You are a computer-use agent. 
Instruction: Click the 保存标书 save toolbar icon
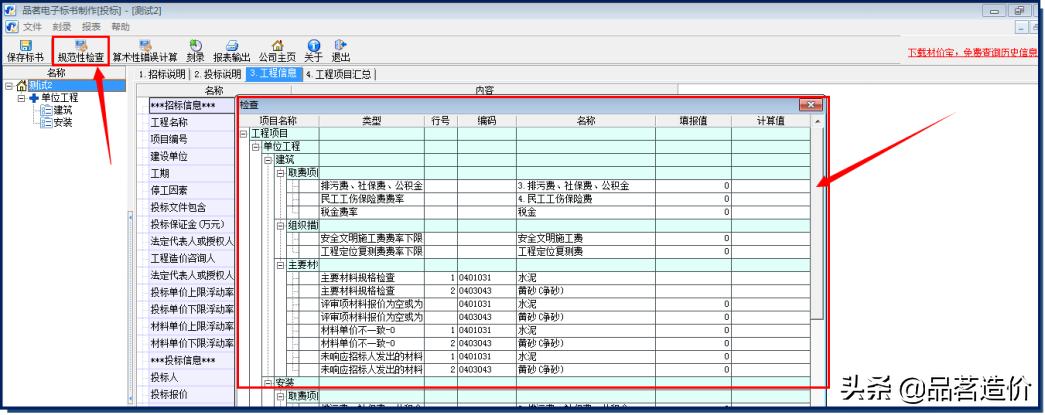(26, 45)
